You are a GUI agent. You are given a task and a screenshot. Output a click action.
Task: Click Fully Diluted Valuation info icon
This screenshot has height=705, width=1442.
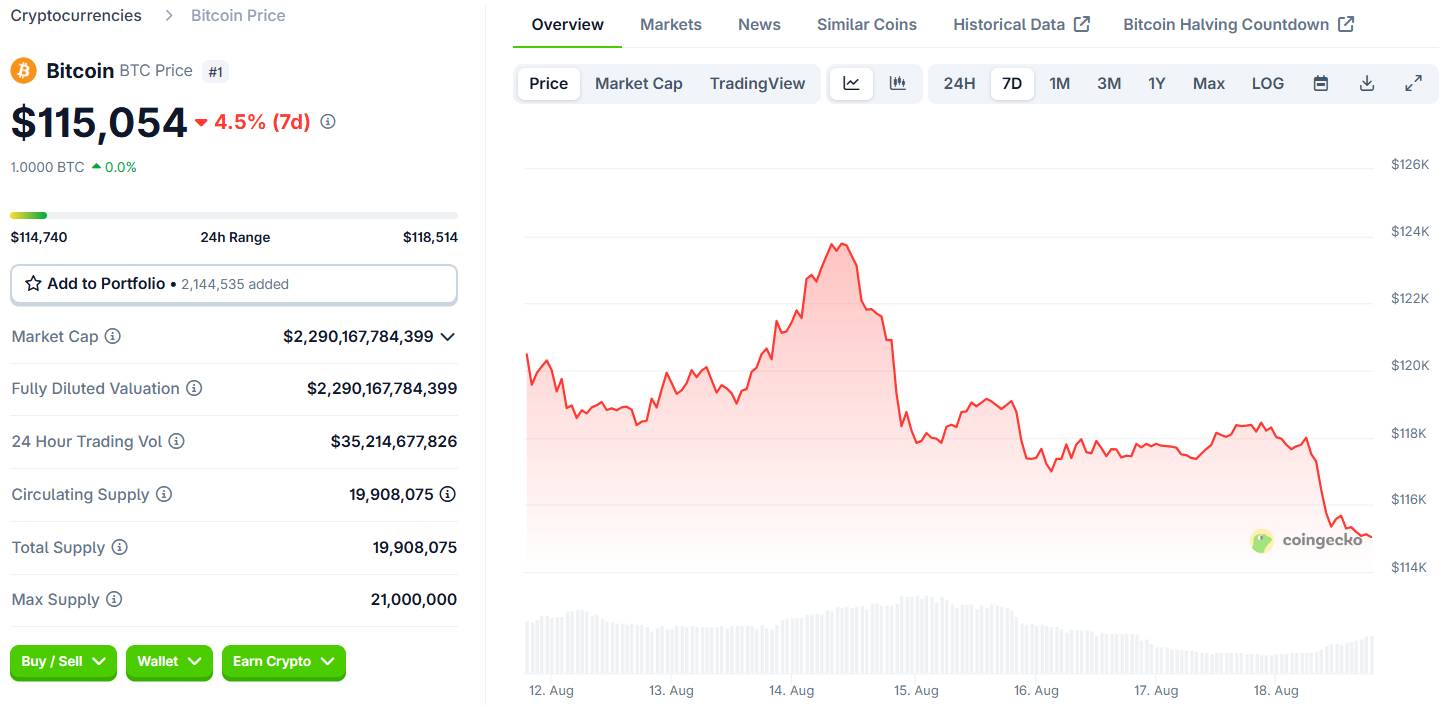pyautogui.click(x=194, y=388)
